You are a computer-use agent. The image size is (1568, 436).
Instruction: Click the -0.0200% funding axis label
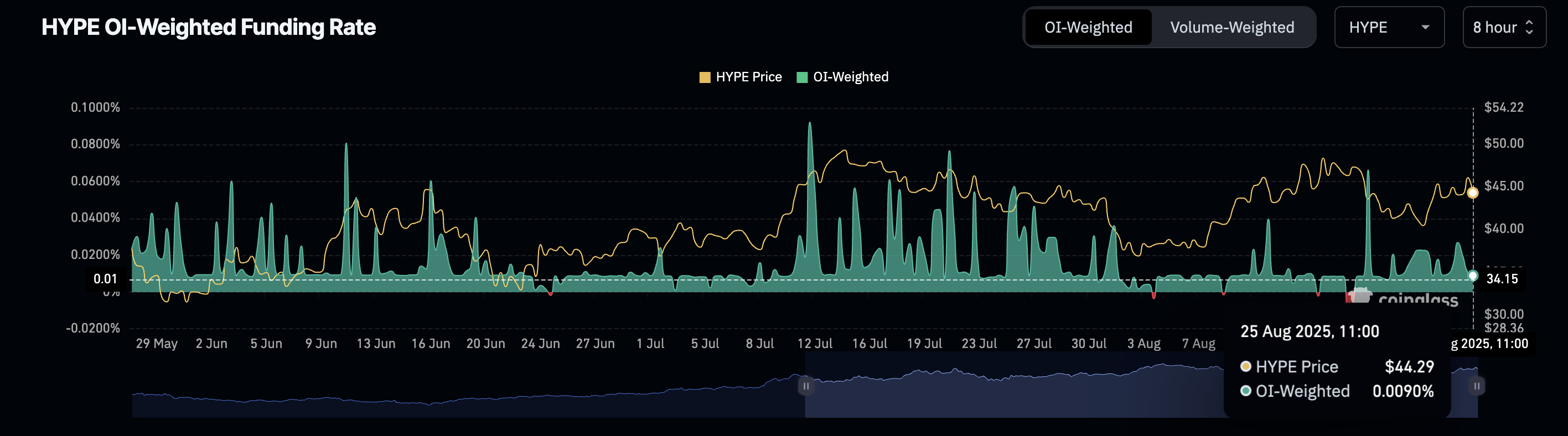[x=93, y=328]
